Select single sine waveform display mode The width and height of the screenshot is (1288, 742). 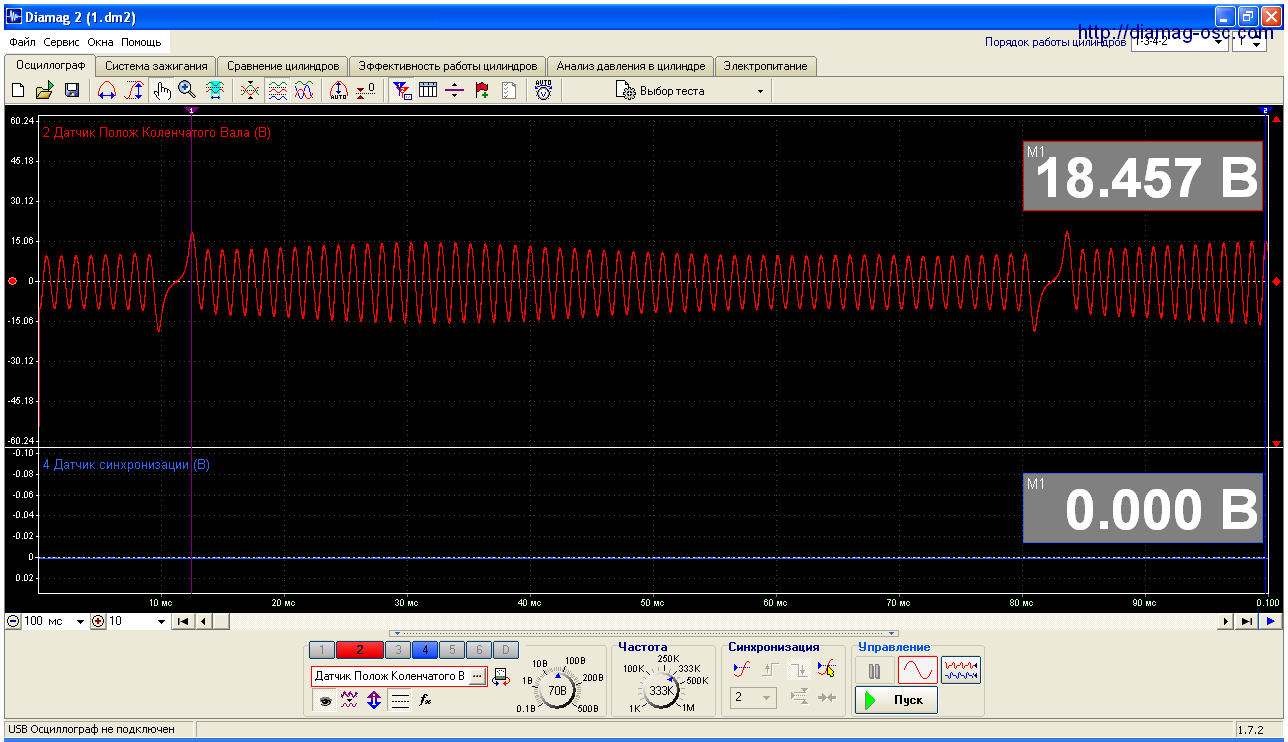[x=917, y=670]
